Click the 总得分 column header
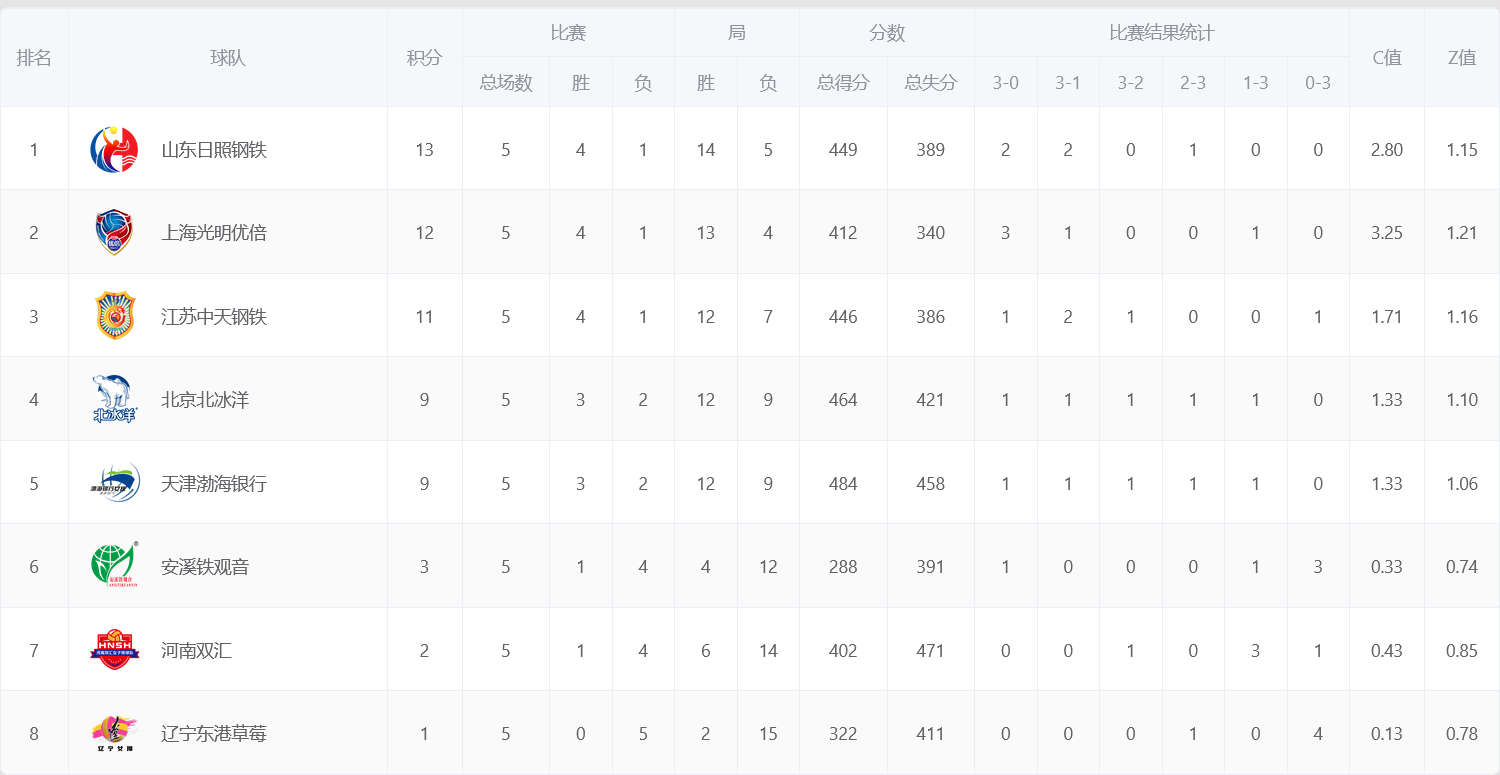The width and height of the screenshot is (1500, 775). [x=843, y=83]
